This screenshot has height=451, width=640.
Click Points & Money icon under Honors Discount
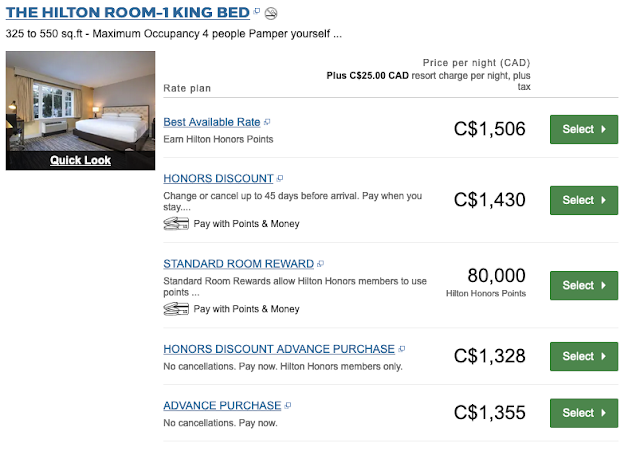[x=176, y=223]
